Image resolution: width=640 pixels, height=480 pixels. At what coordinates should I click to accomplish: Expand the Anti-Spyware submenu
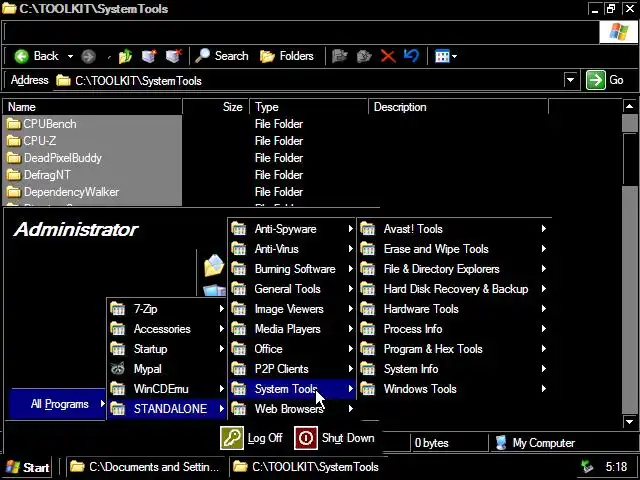click(292, 229)
